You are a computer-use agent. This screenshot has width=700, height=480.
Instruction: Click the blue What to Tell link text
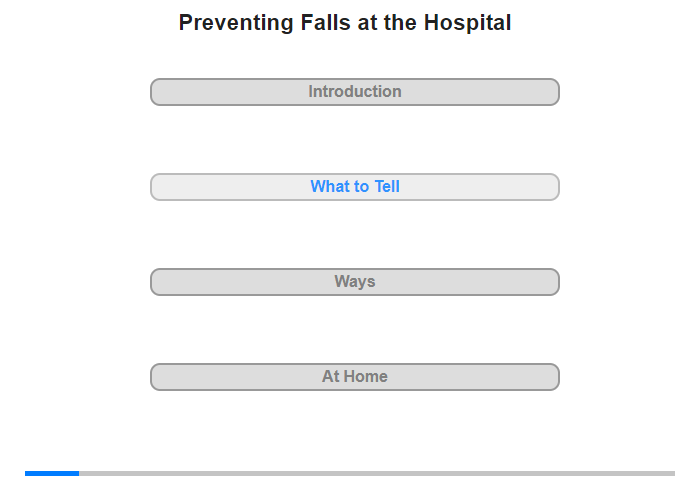[x=355, y=187]
